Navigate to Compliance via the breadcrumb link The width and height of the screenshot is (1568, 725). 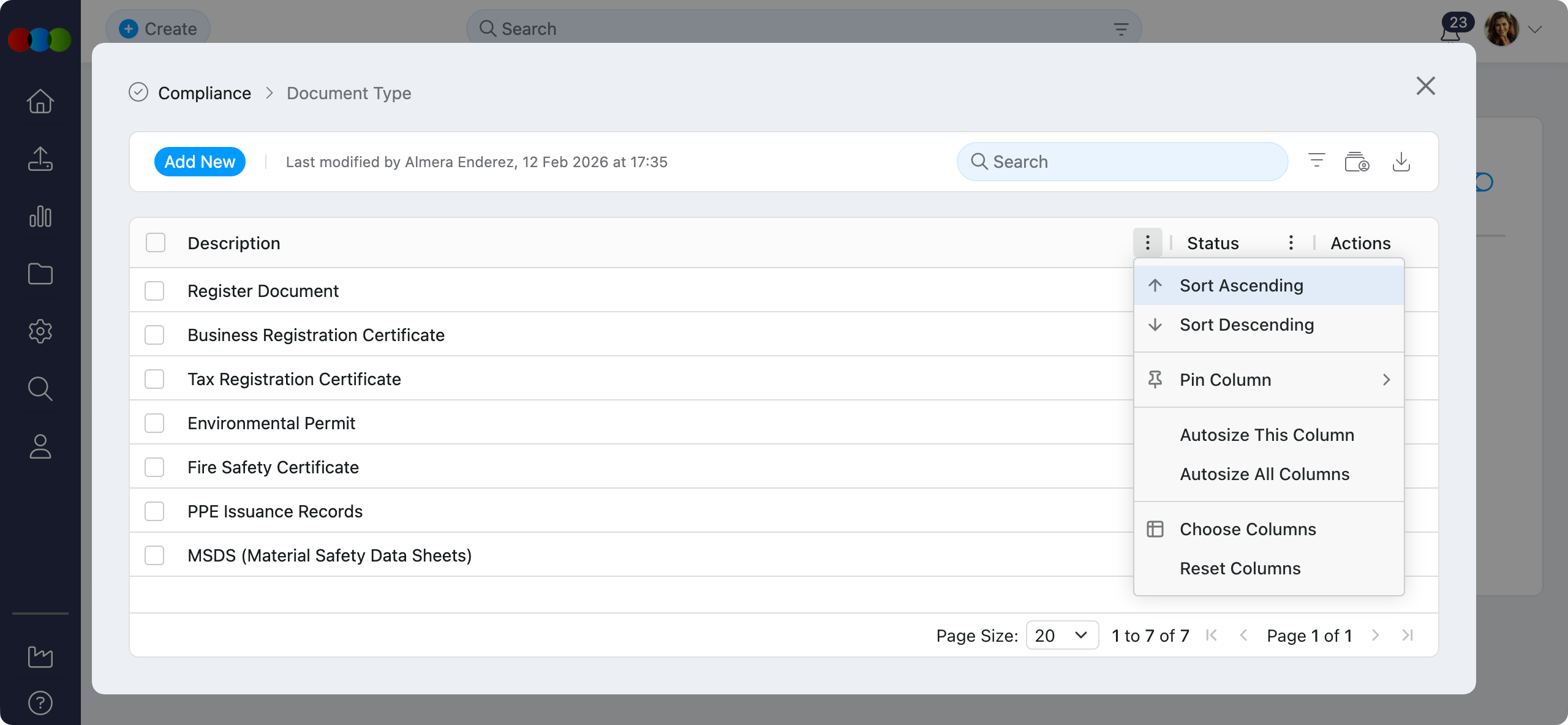tap(205, 93)
